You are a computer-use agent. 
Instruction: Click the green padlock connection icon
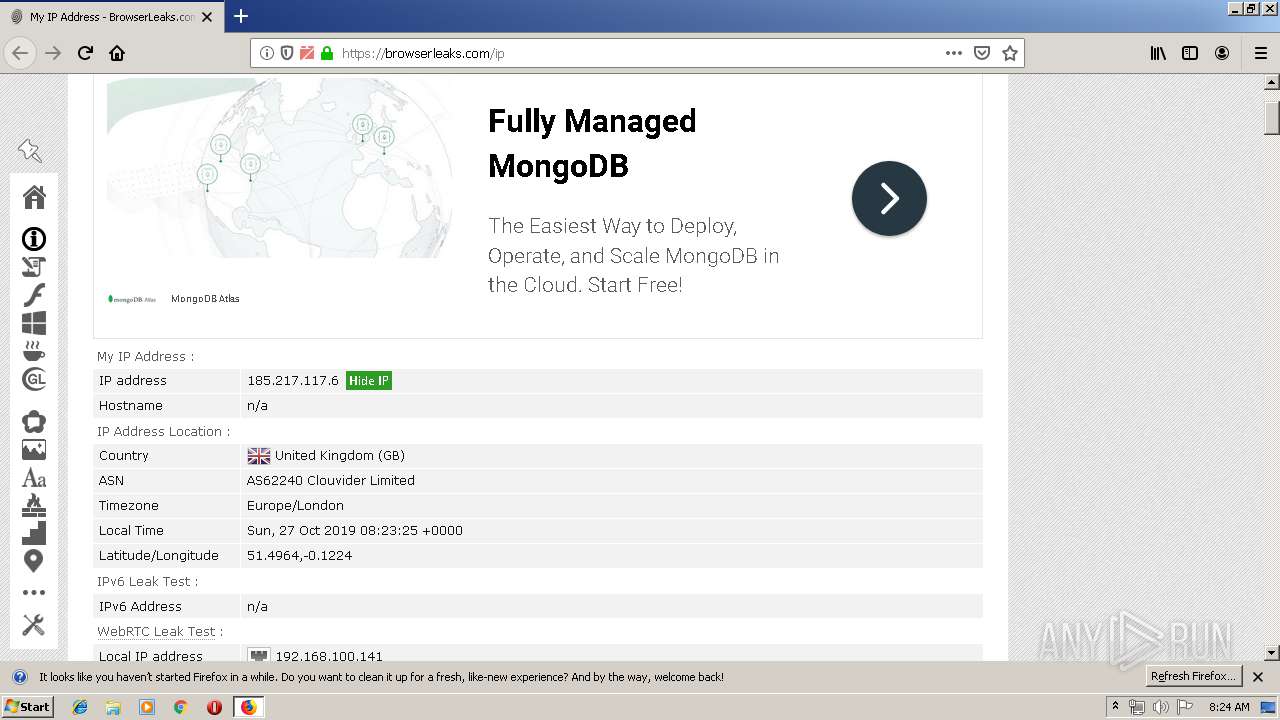point(327,53)
